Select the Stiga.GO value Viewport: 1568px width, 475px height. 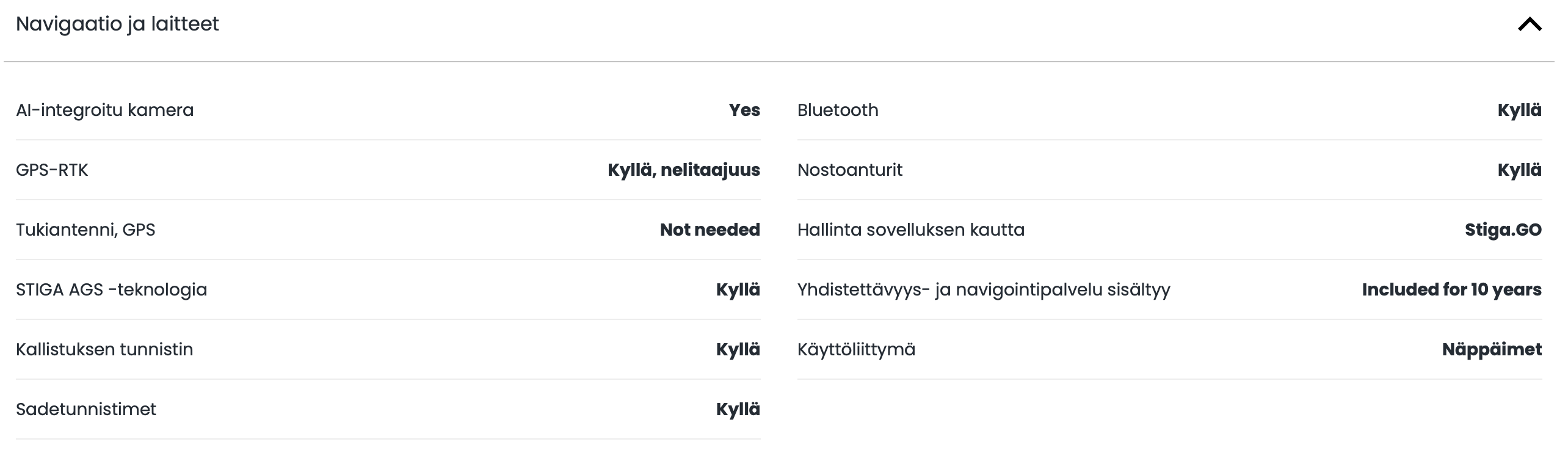point(1503,230)
